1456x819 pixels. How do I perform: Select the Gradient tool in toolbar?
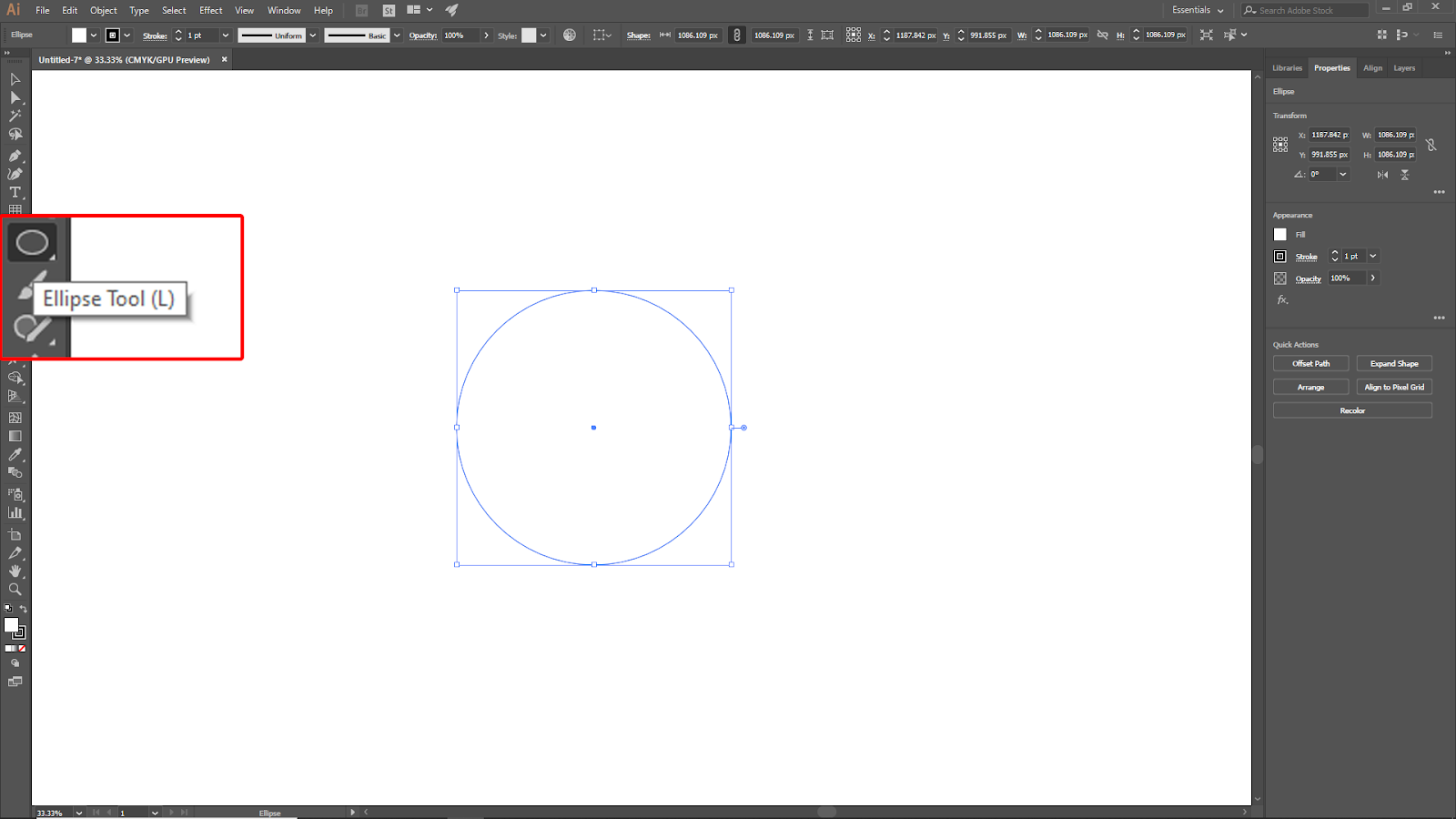[x=15, y=437]
